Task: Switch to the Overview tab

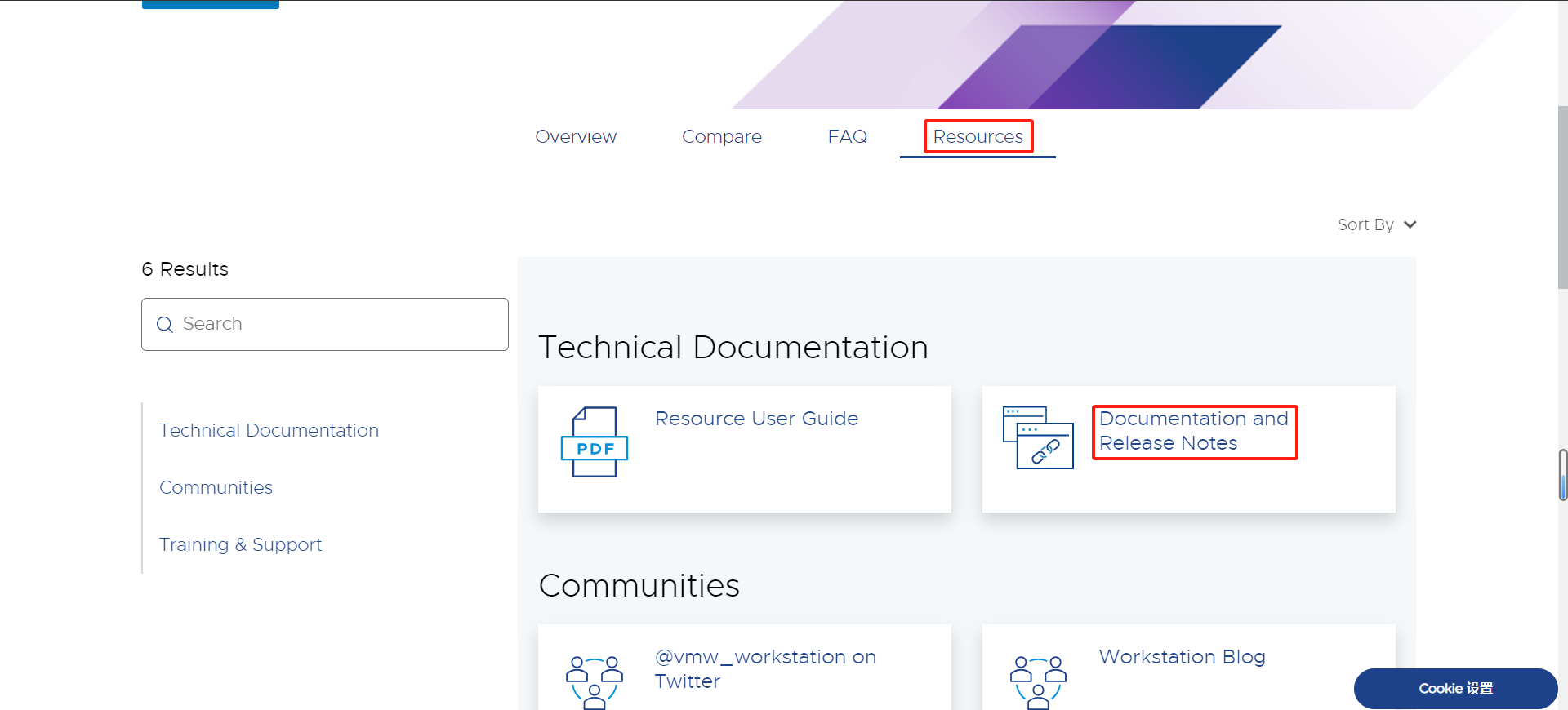Action: point(576,136)
